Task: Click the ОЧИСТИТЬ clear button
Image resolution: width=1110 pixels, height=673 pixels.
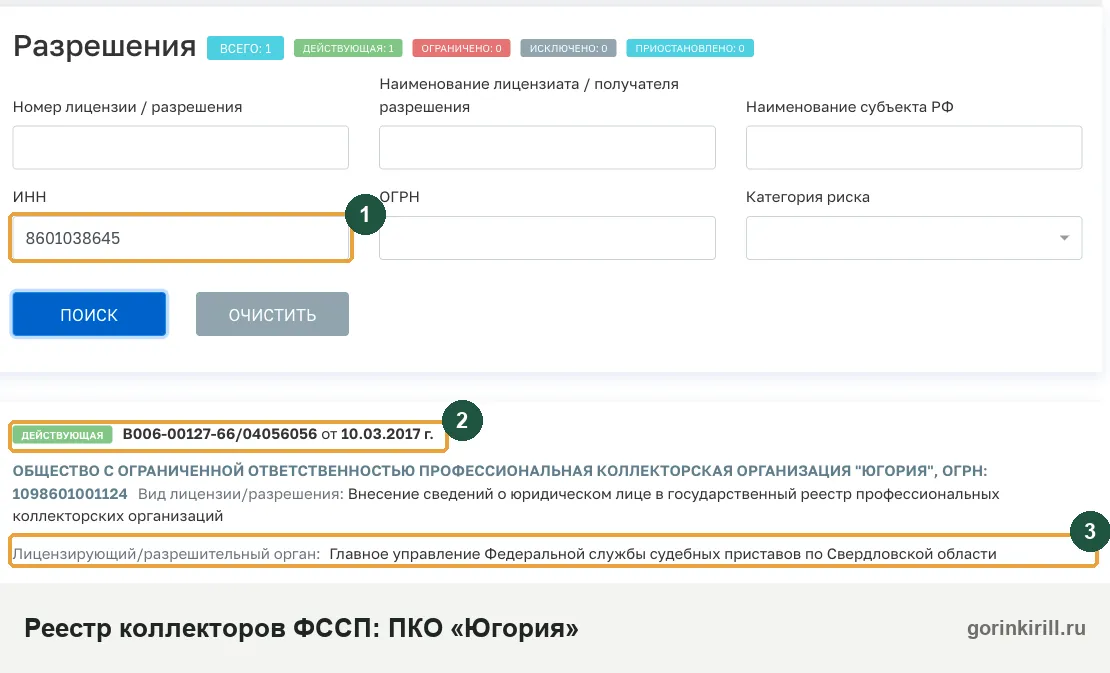Action: (x=273, y=314)
